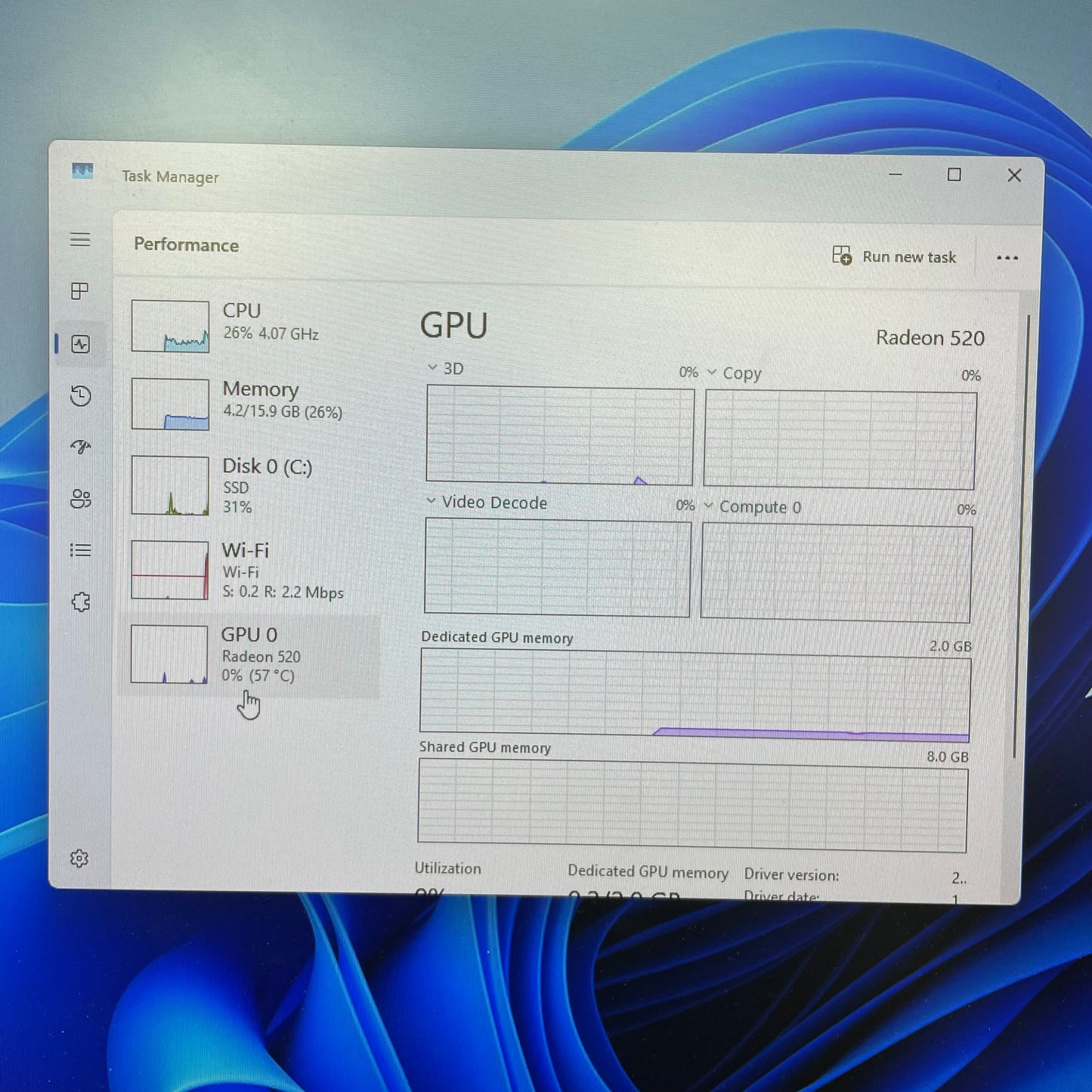Maximize the Task Manager window
Image resolution: width=1092 pixels, height=1092 pixels.
[x=954, y=175]
